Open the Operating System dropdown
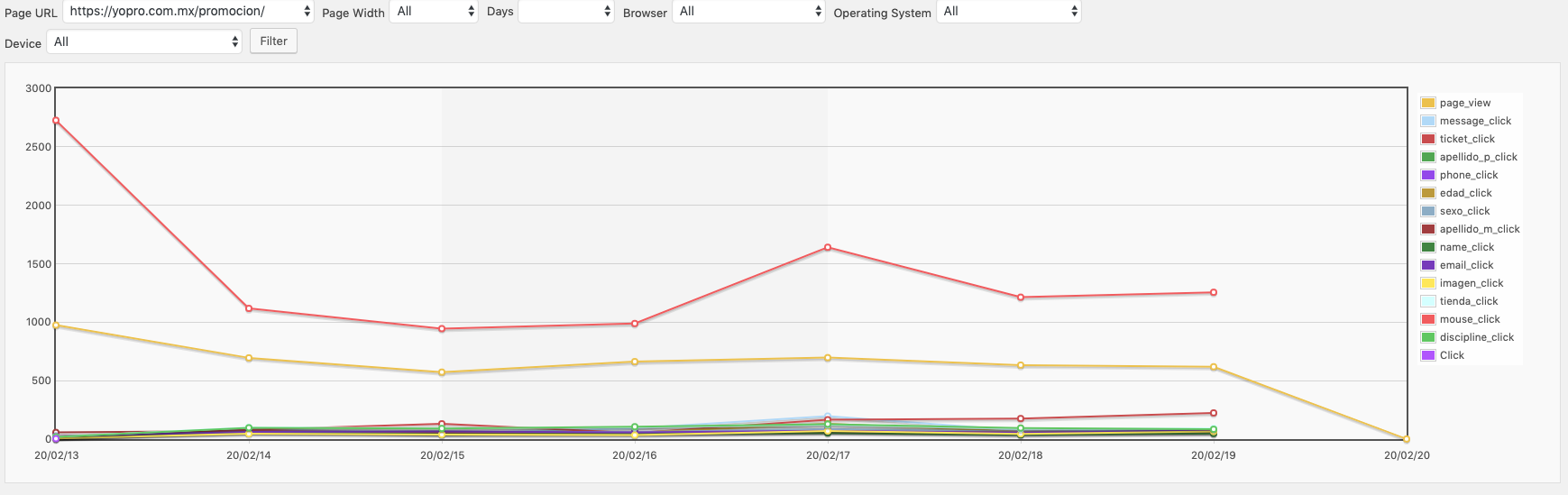This screenshot has width=1568, height=495. pyautogui.click(x=1008, y=12)
